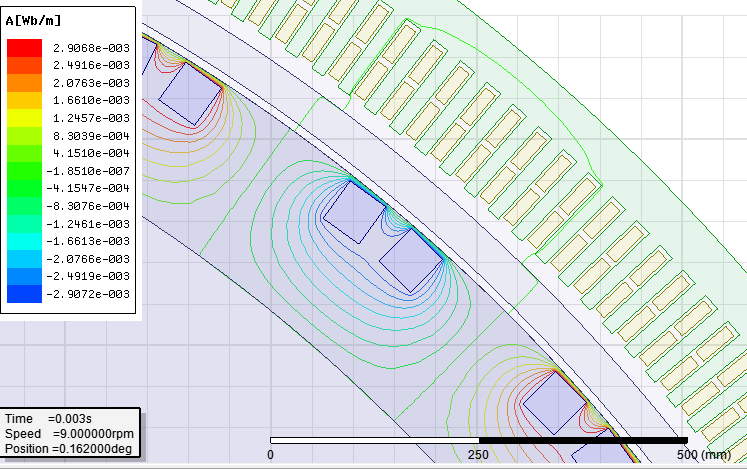Click the white segment of scale bar
This screenshot has width=747, height=469.
coord(374,440)
